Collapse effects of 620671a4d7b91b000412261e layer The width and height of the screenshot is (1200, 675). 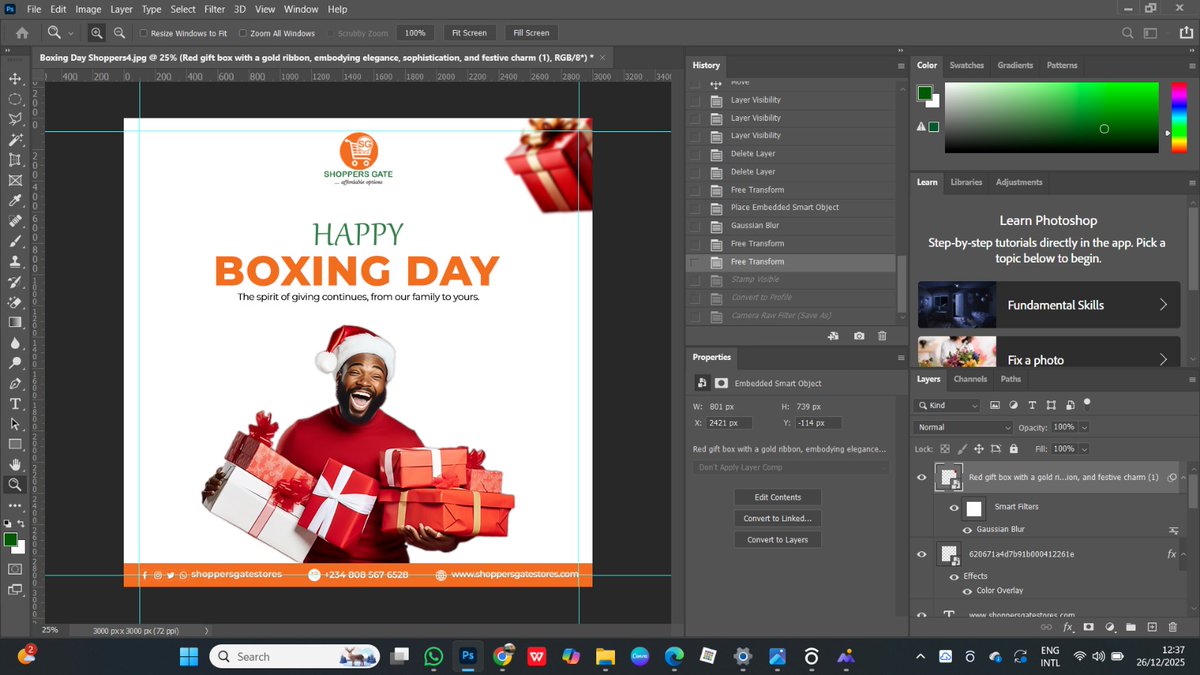tap(1184, 554)
